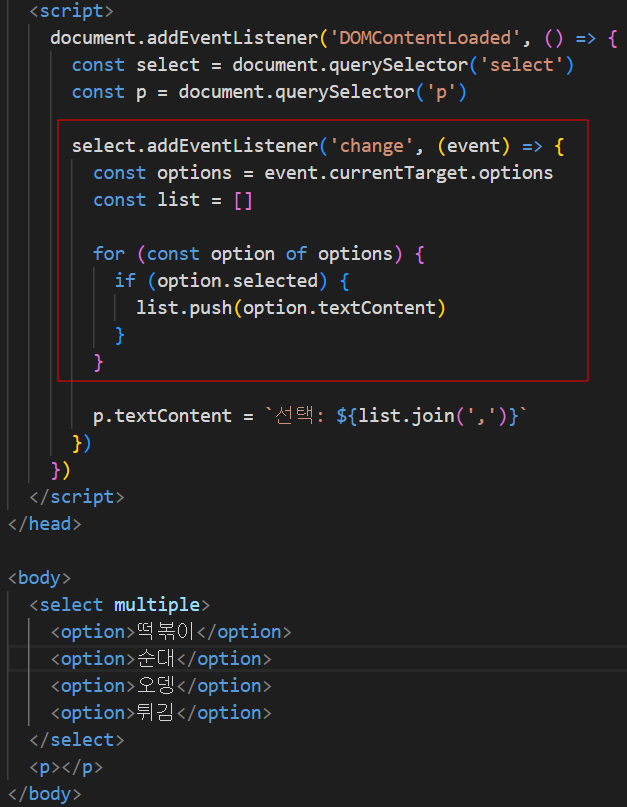
Task: Click the closing </script> tag
Action: point(77,497)
